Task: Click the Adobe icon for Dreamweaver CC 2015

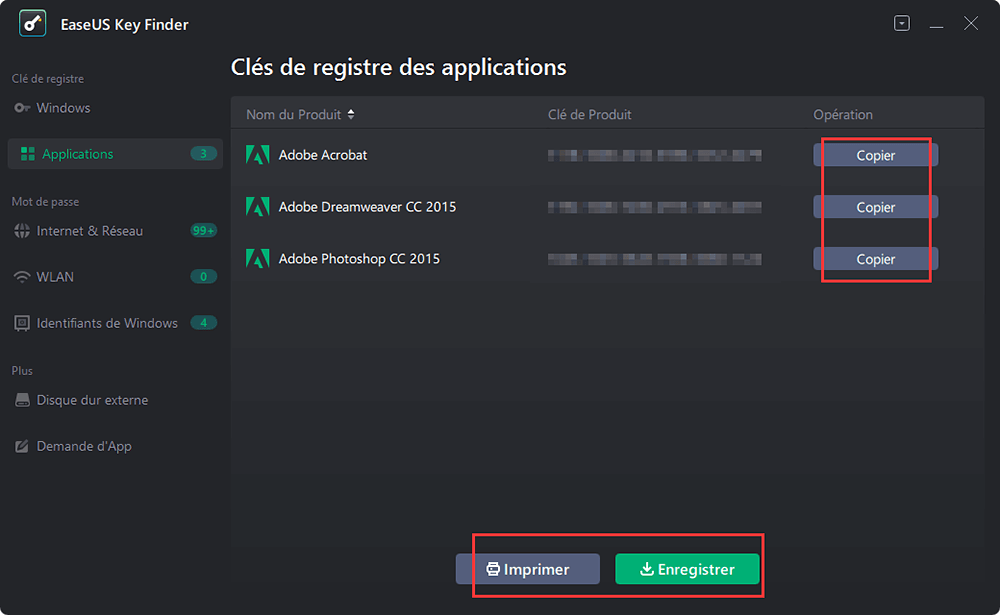Action: [x=258, y=207]
